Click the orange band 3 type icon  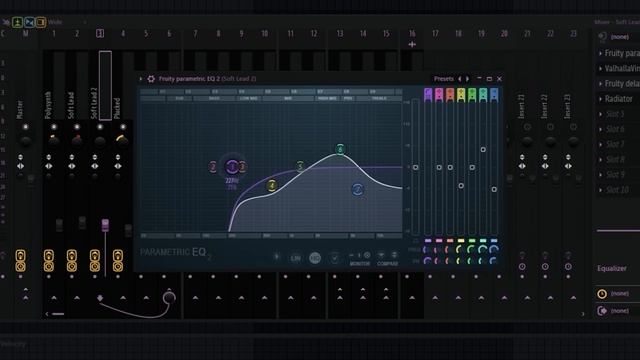point(450,94)
